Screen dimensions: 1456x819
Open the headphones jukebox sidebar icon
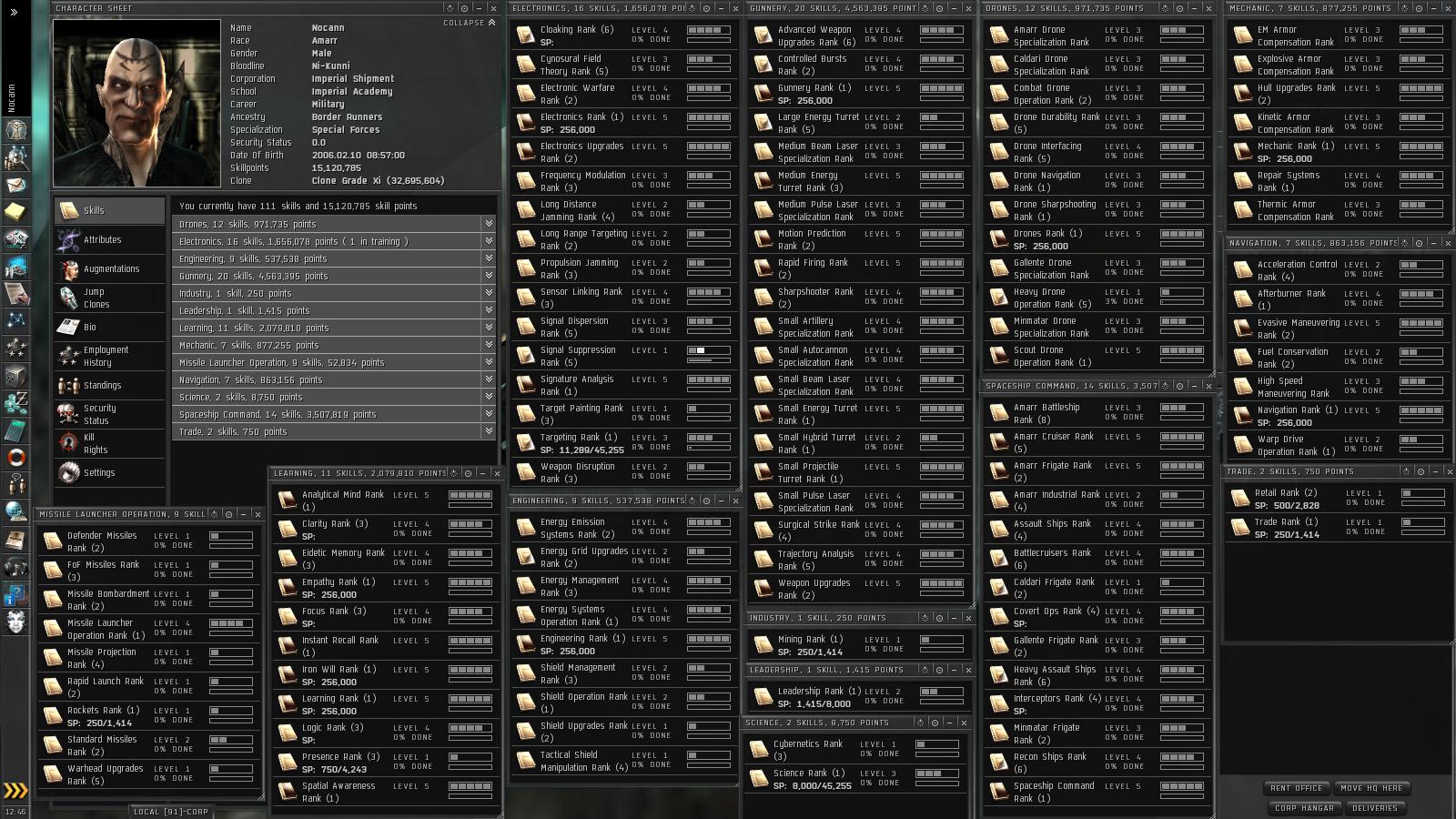click(x=15, y=566)
